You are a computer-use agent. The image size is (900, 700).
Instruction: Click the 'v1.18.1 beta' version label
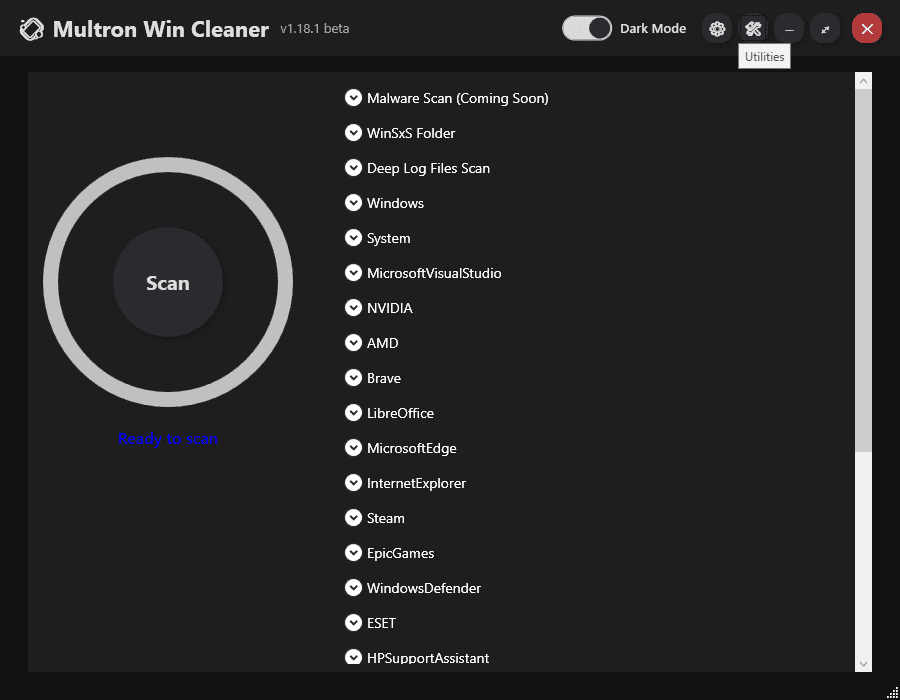pyautogui.click(x=315, y=29)
